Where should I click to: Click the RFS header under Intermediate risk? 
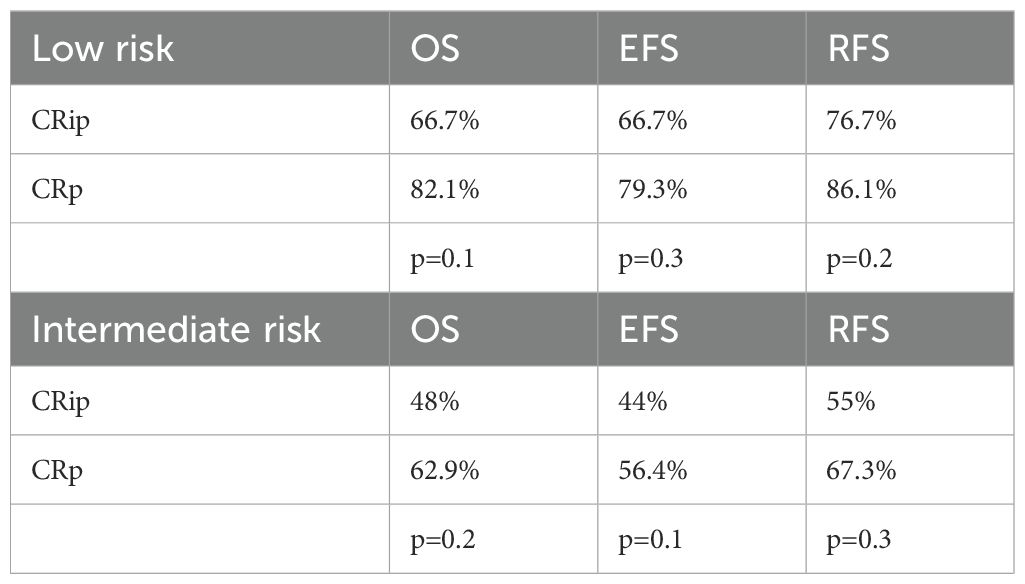coord(857,329)
